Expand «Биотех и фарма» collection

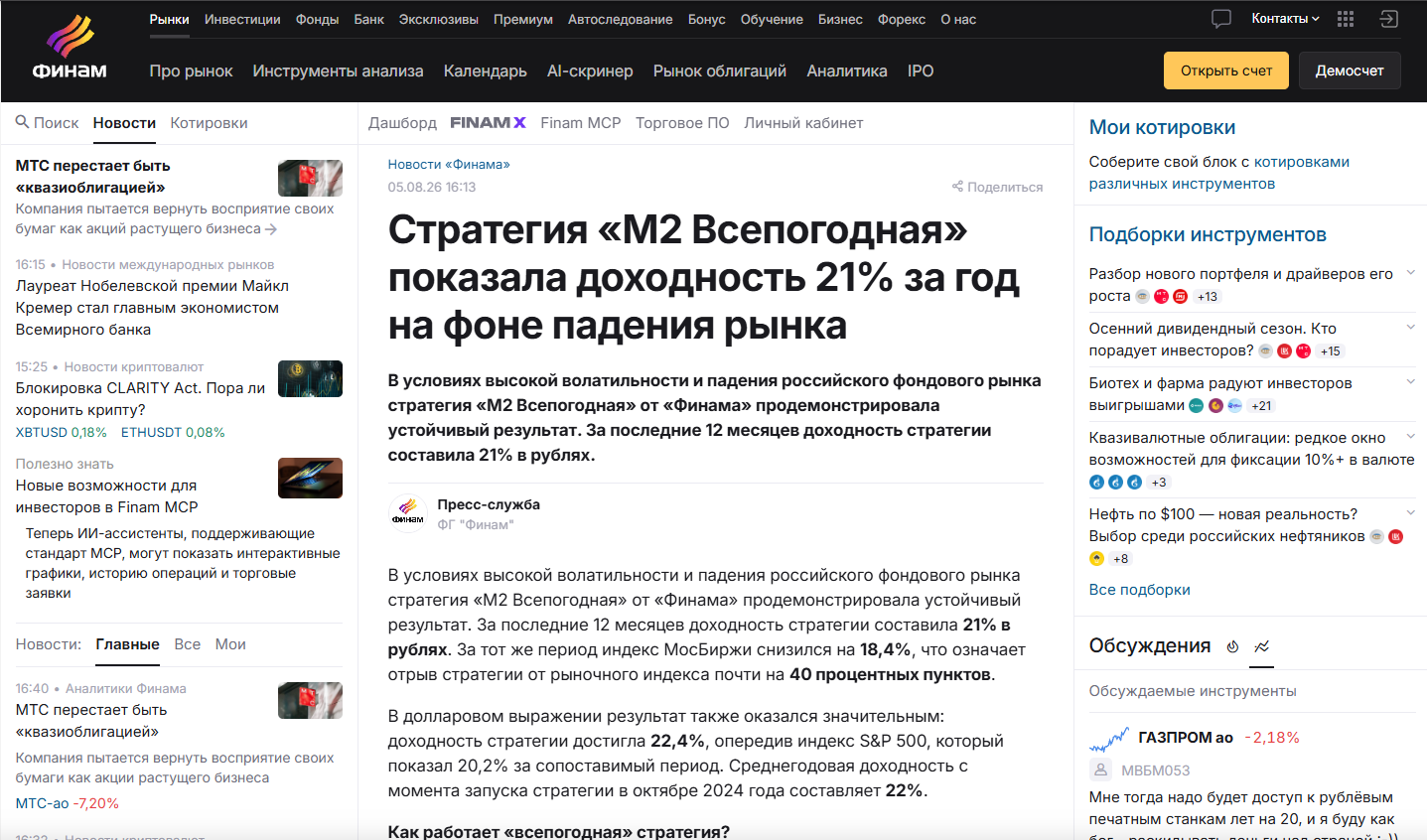click(1410, 382)
